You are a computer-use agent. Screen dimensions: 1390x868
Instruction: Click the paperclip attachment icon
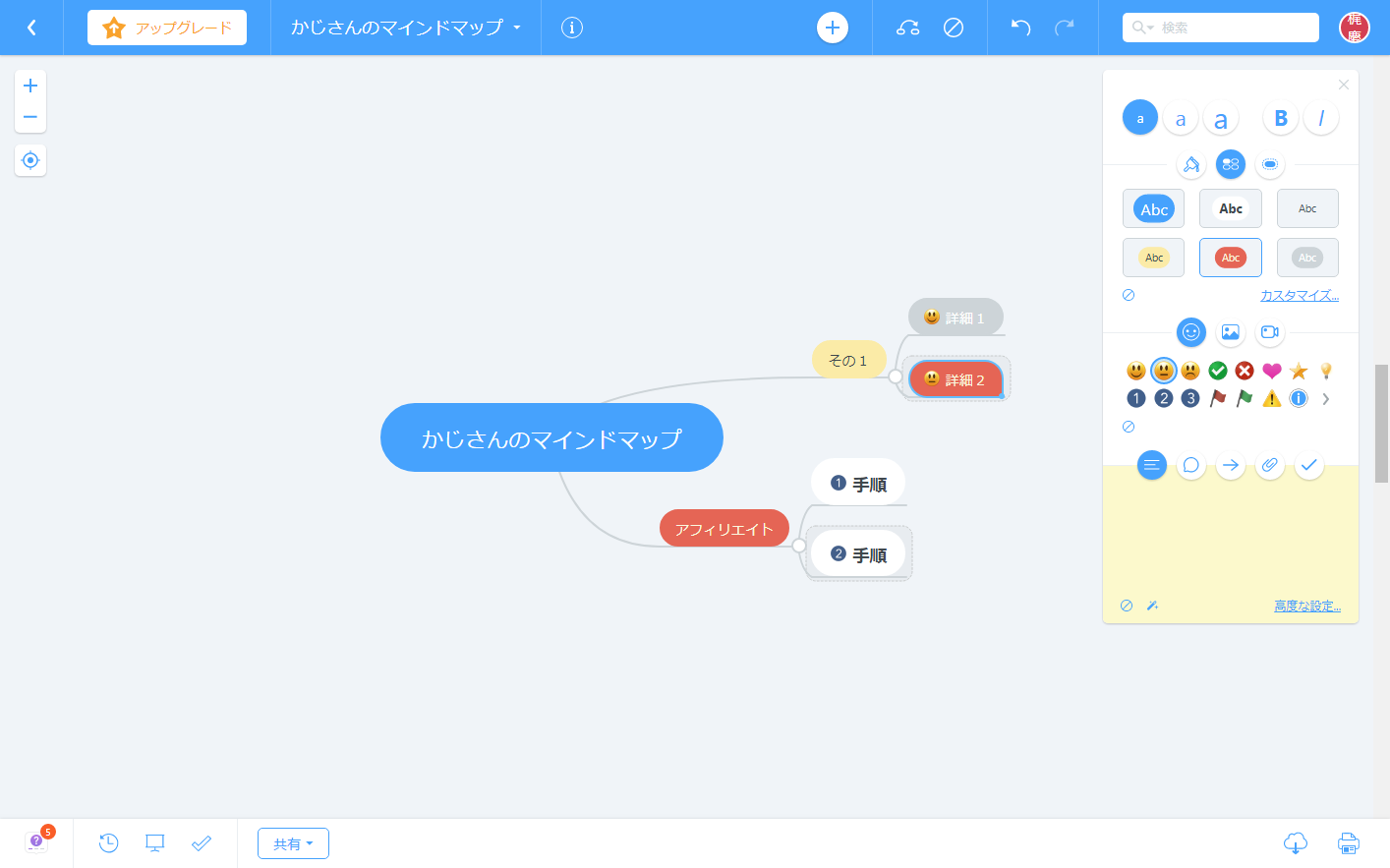(1269, 465)
